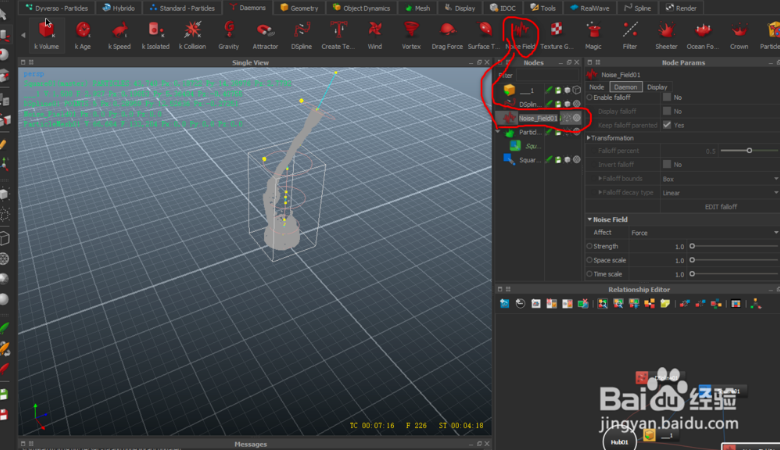Select the Noise_Field01 node row

(538, 118)
